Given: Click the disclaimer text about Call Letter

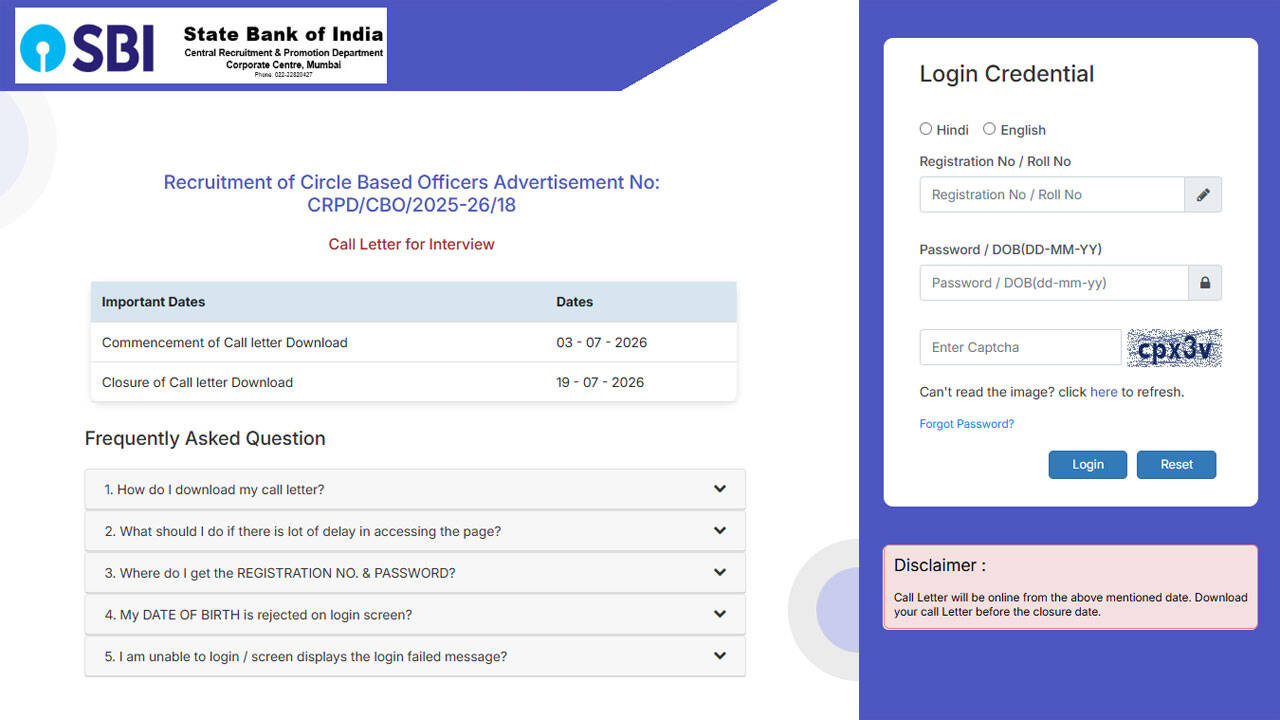Looking at the screenshot, I should coord(1071,604).
